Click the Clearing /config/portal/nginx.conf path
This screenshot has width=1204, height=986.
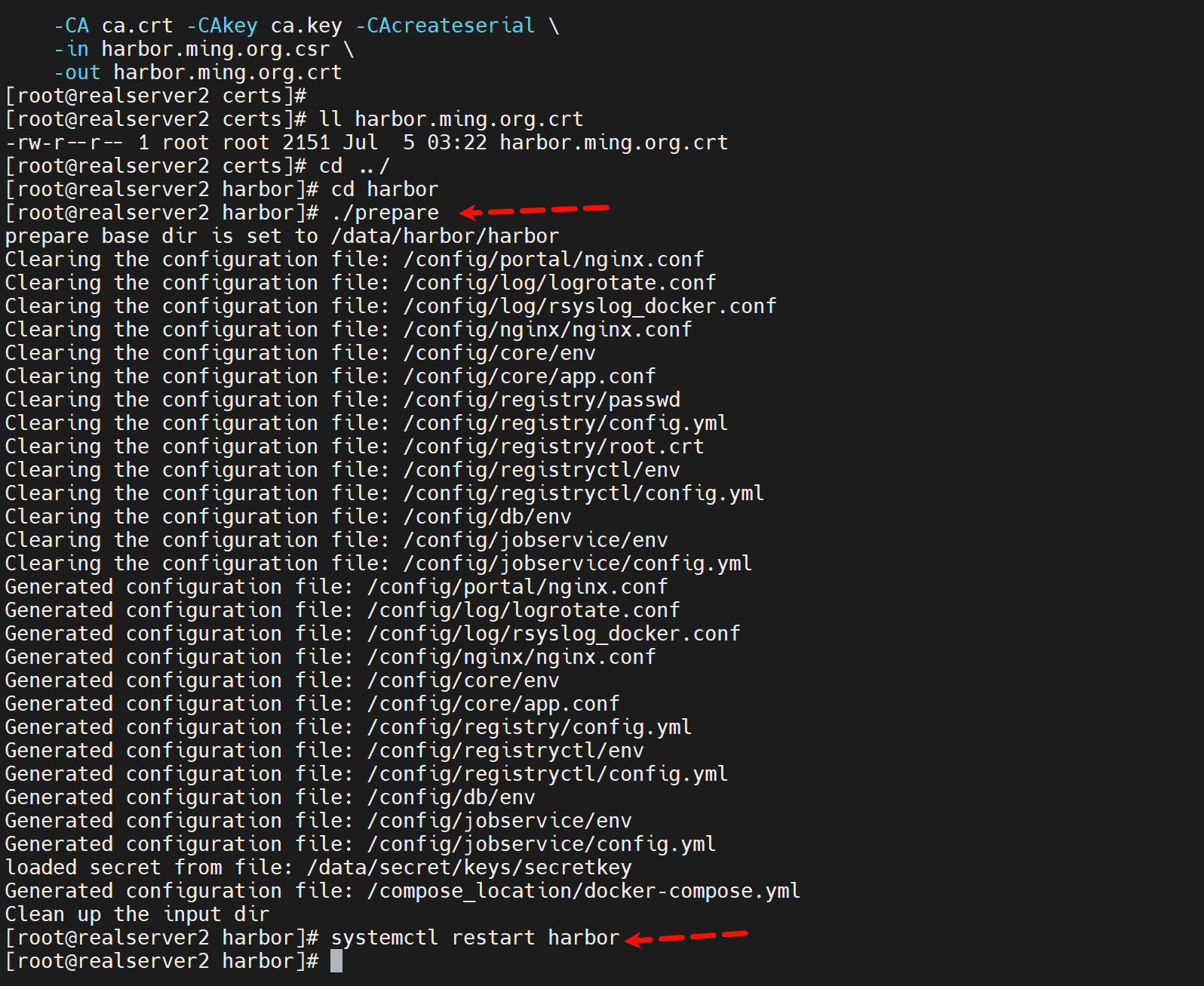click(x=554, y=260)
